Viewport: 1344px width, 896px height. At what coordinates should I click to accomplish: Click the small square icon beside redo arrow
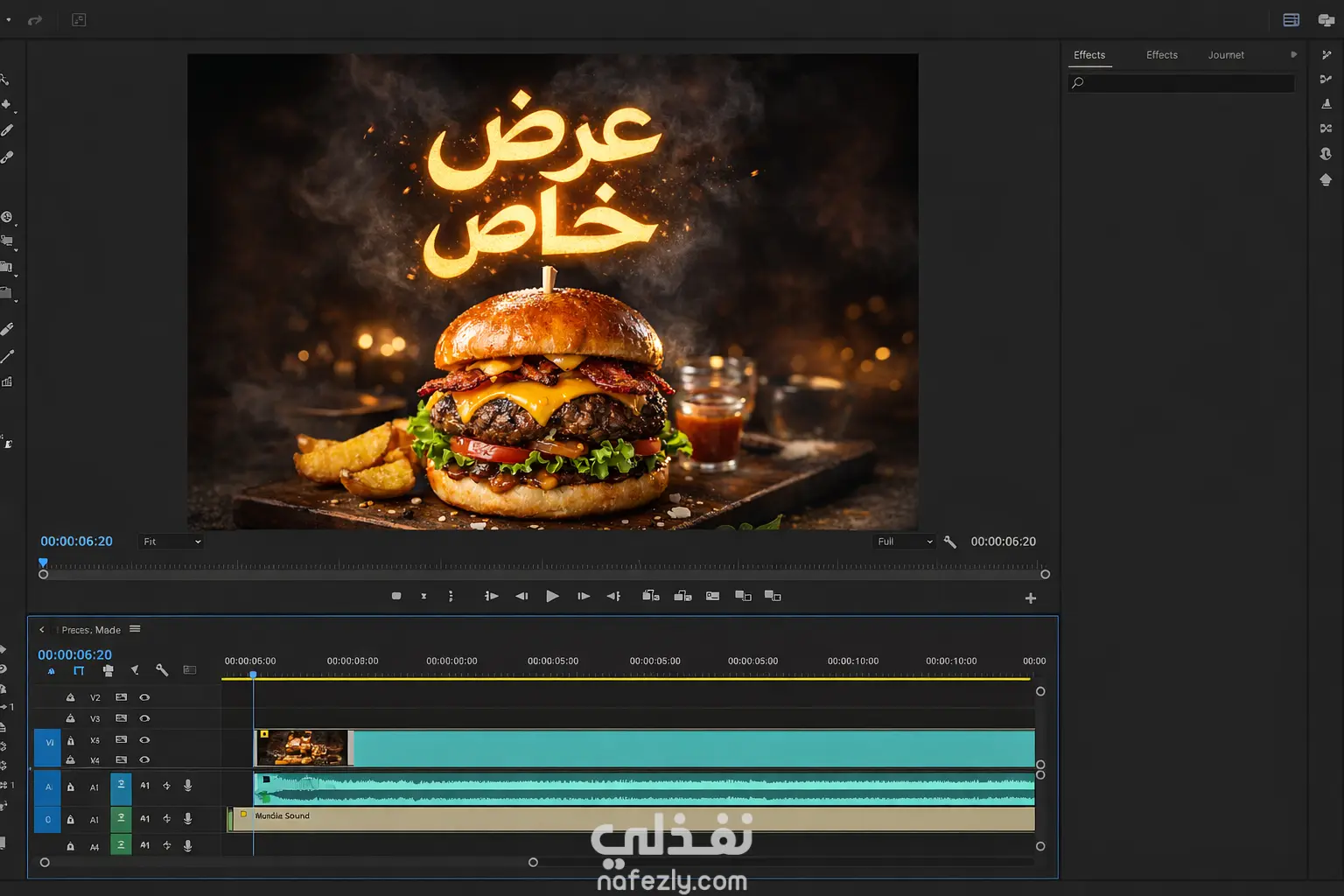(79, 20)
